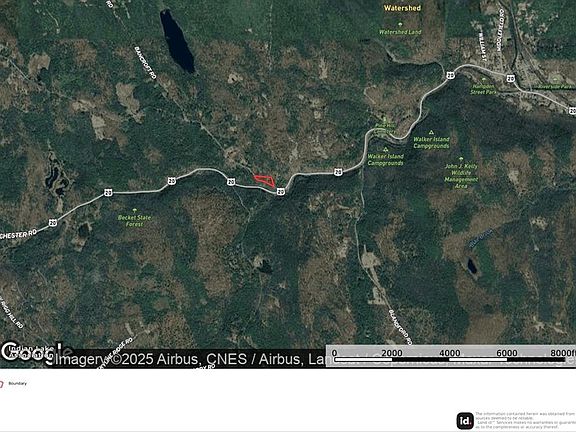Click the yellow Watershed label

click(x=402, y=8)
